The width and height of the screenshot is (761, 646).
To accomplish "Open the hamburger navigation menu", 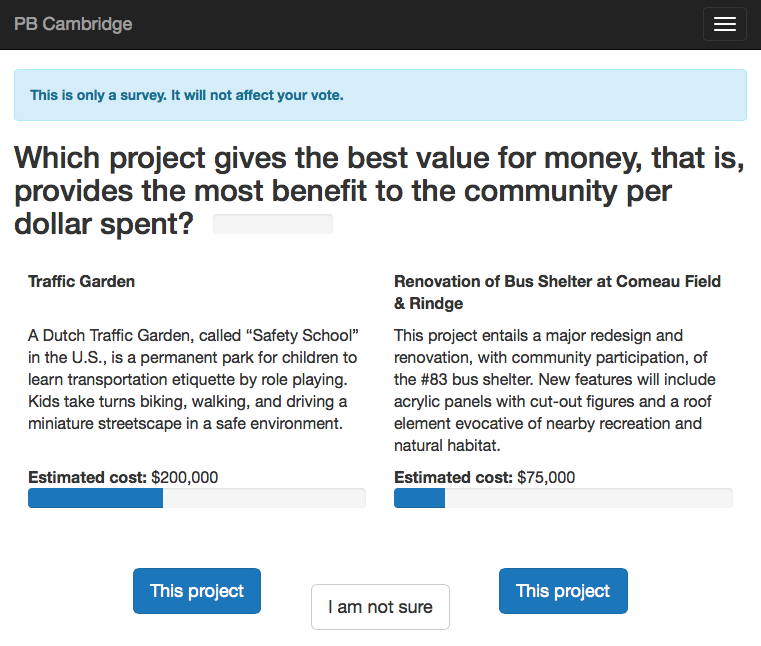I will click(x=724, y=24).
